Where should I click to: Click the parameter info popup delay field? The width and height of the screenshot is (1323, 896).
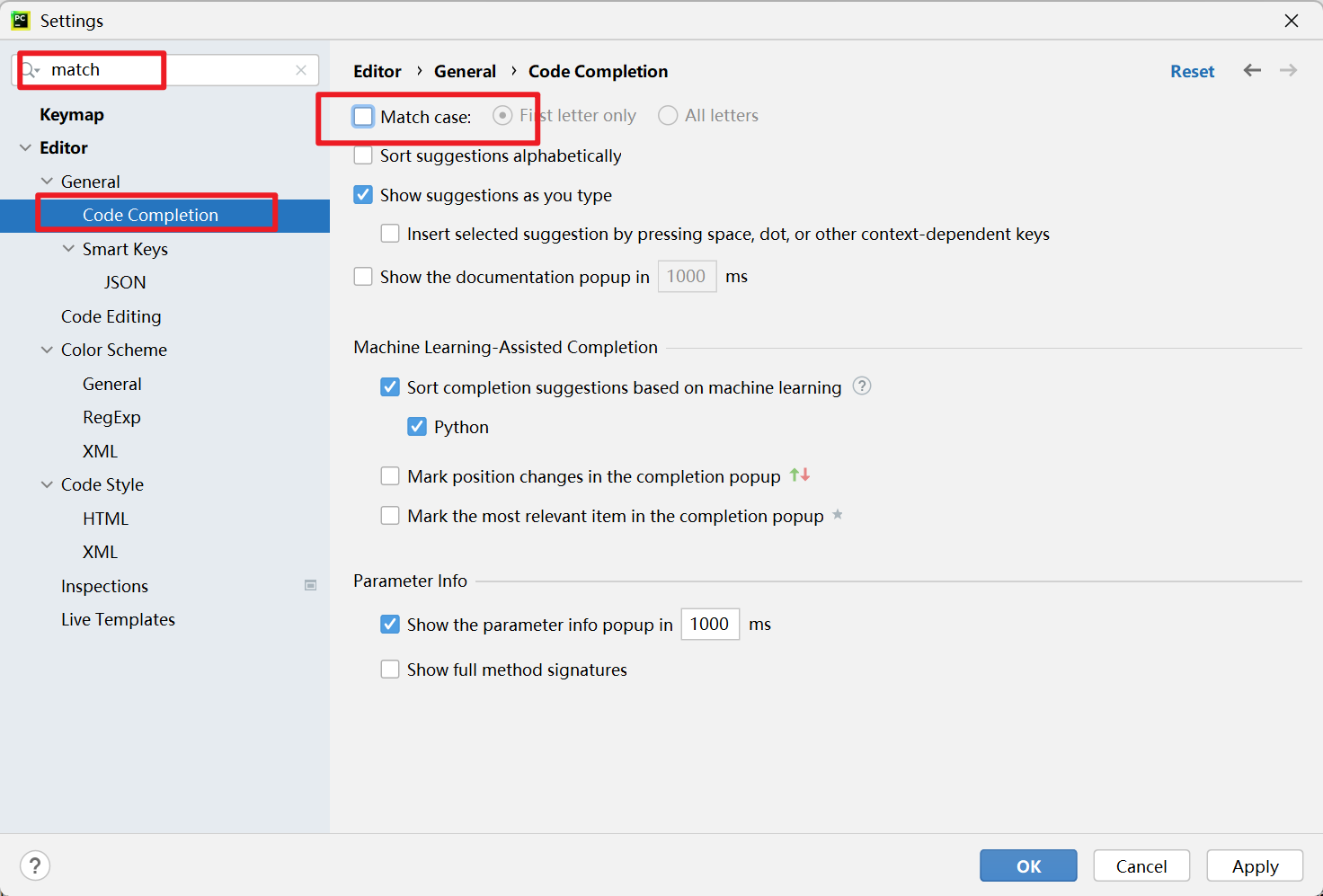click(710, 624)
